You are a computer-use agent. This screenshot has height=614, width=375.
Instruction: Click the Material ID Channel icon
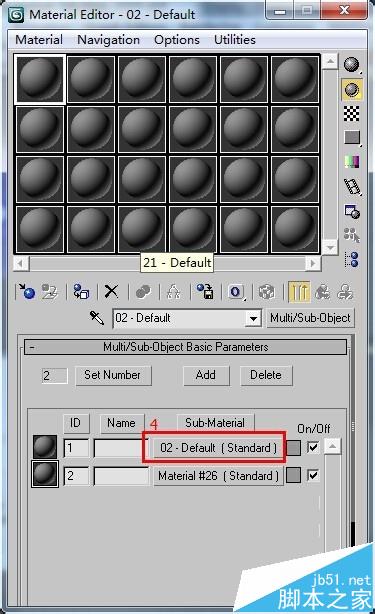236,292
